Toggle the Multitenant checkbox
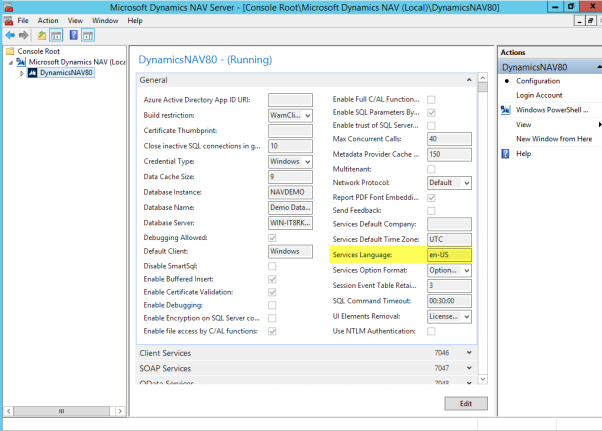The width and height of the screenshot is (602, 431). point(432,169)
